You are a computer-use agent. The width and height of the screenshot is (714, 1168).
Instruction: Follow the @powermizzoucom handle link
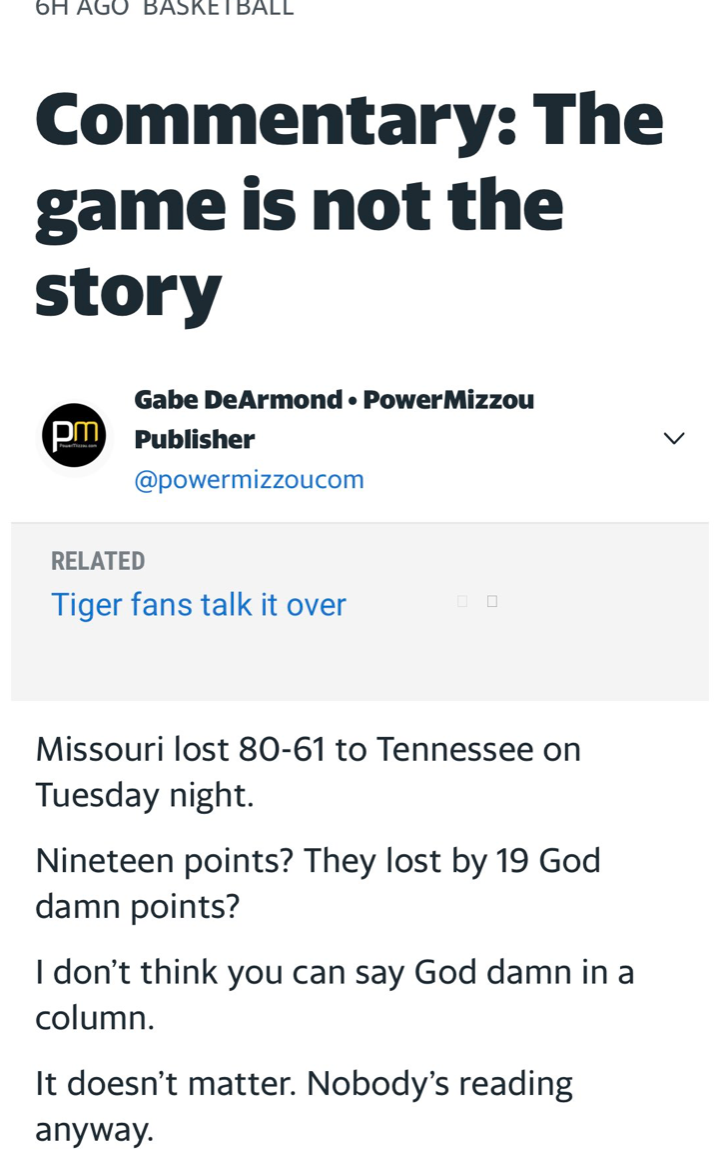(x=250, y=479)
